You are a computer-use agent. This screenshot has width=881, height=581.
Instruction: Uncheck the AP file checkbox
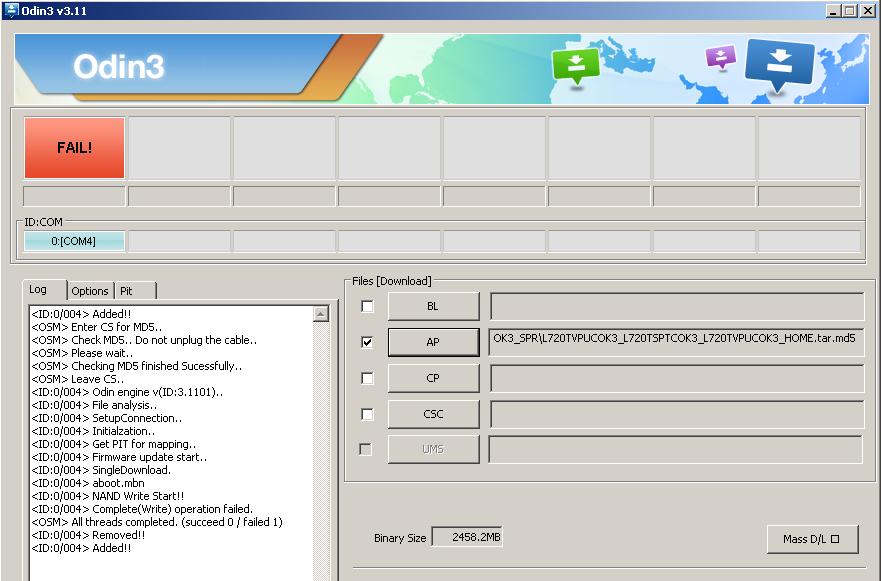tap(367, 342)
